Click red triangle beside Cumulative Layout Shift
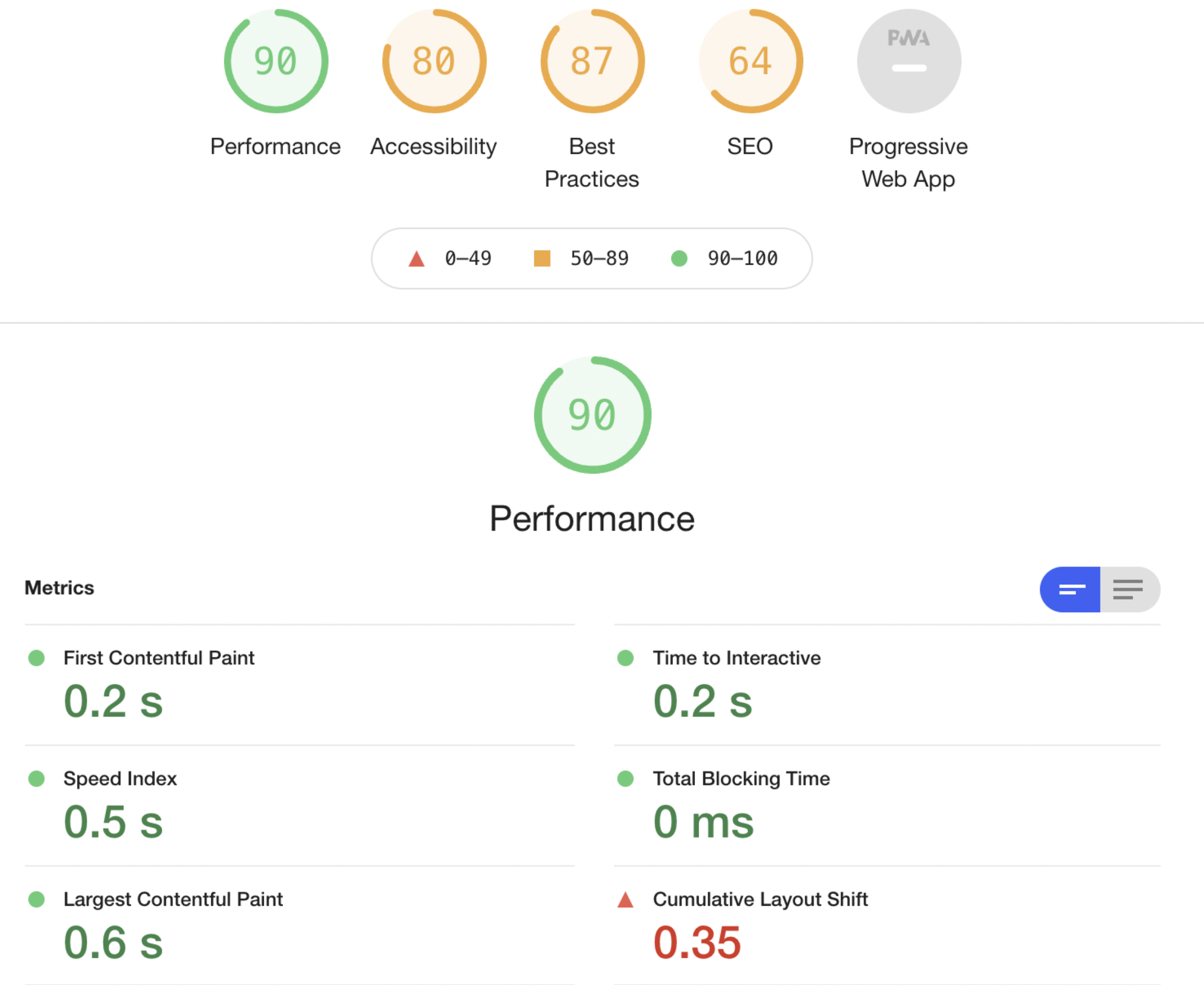This screenshot has height=985, width=1204. point(625,900)
